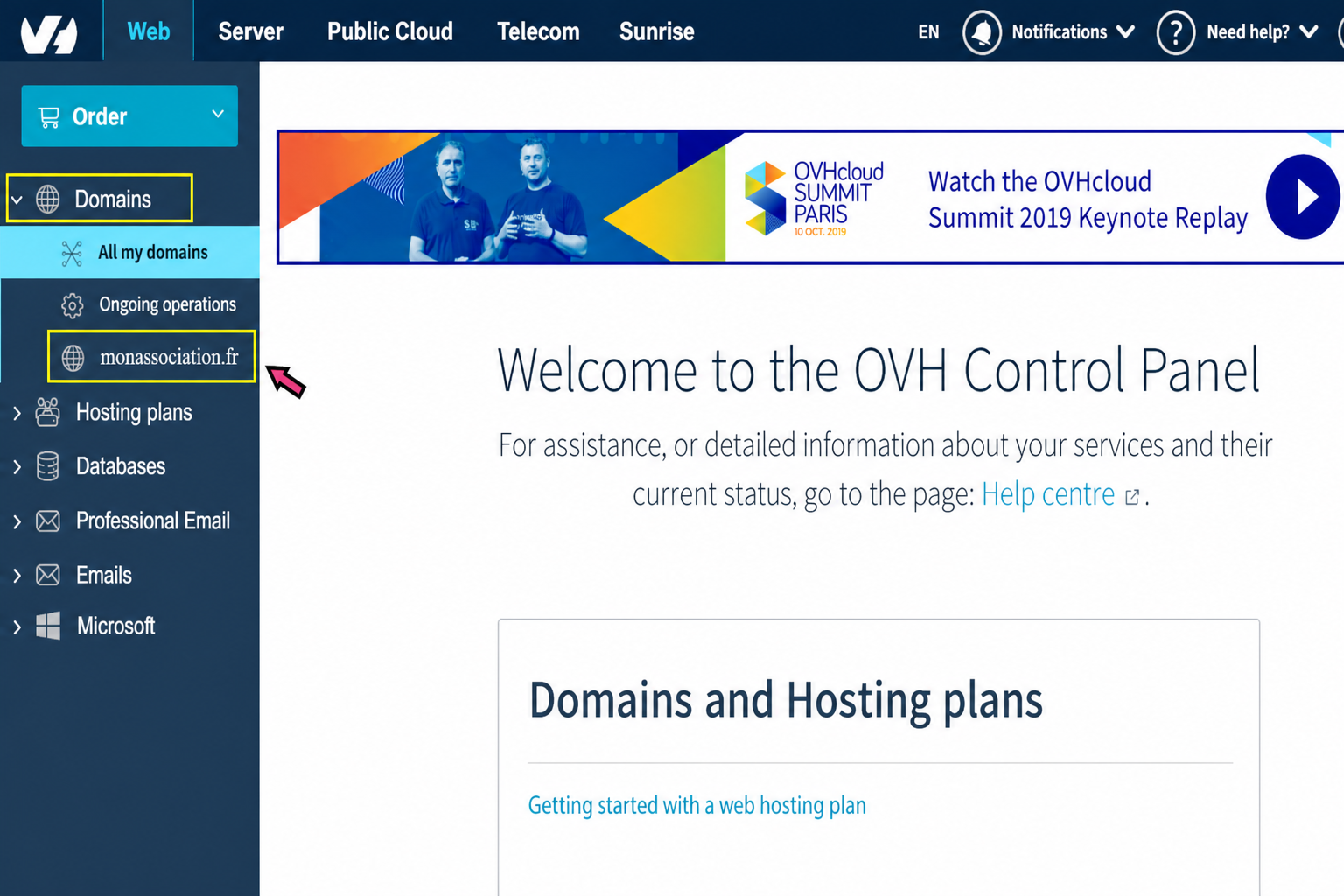
Task: Click the Emails label in sidebar
Action: point(104,576)
